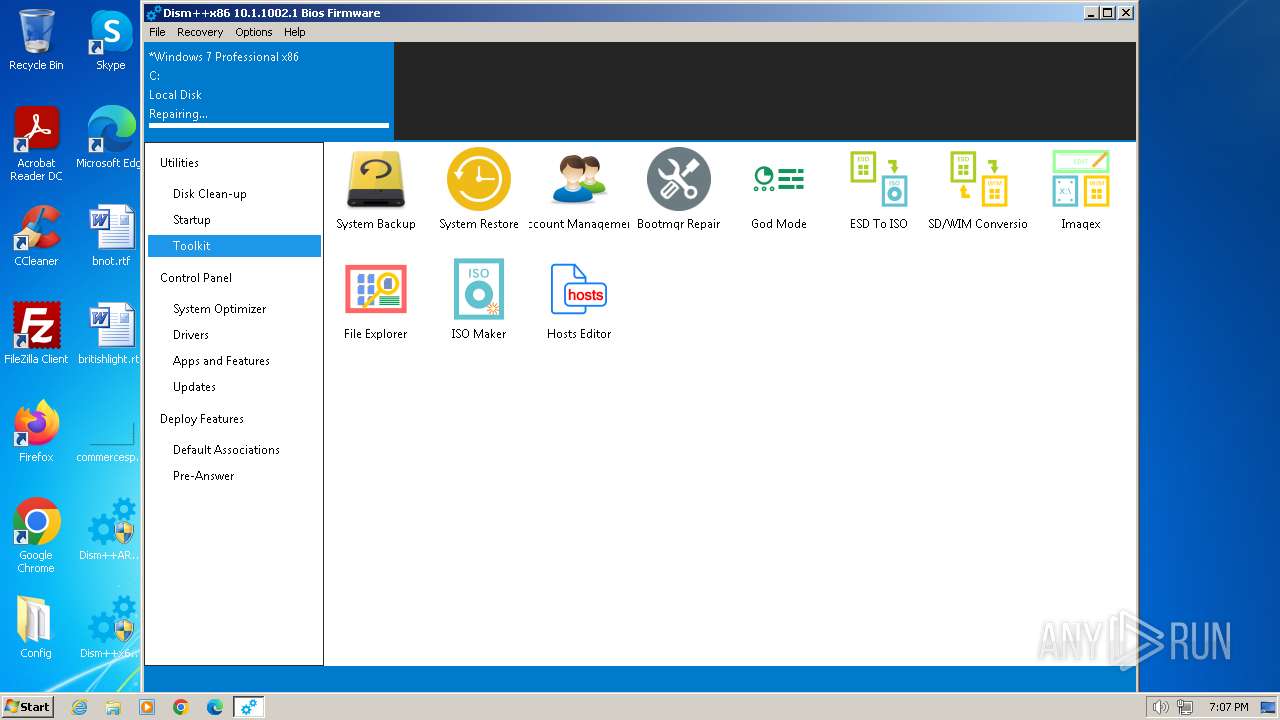Select the Microsoft Edge desktop shortcut
This screenshot has width=1280, height=720.
click(108, 138)
